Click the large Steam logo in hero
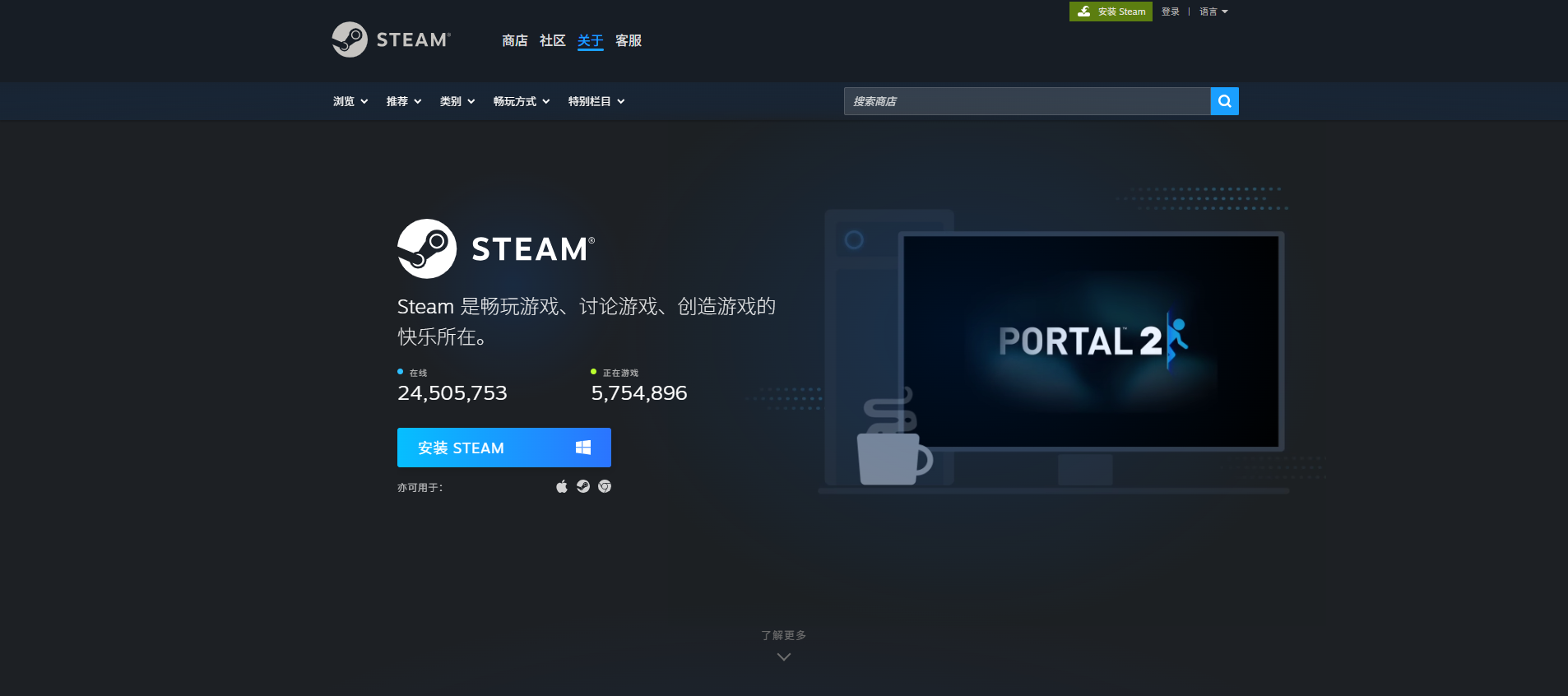 (496, 248)
